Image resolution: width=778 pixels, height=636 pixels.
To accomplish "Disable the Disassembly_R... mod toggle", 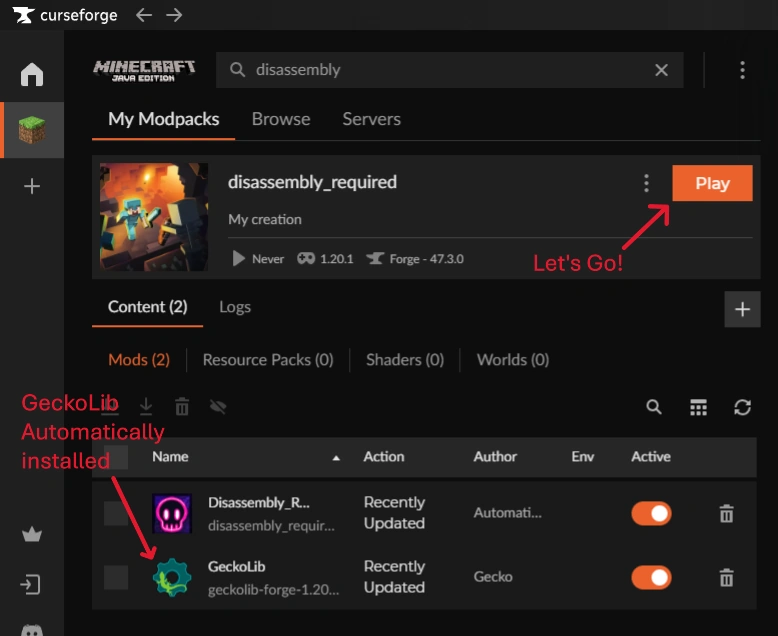I will click(x=651, y=513).
